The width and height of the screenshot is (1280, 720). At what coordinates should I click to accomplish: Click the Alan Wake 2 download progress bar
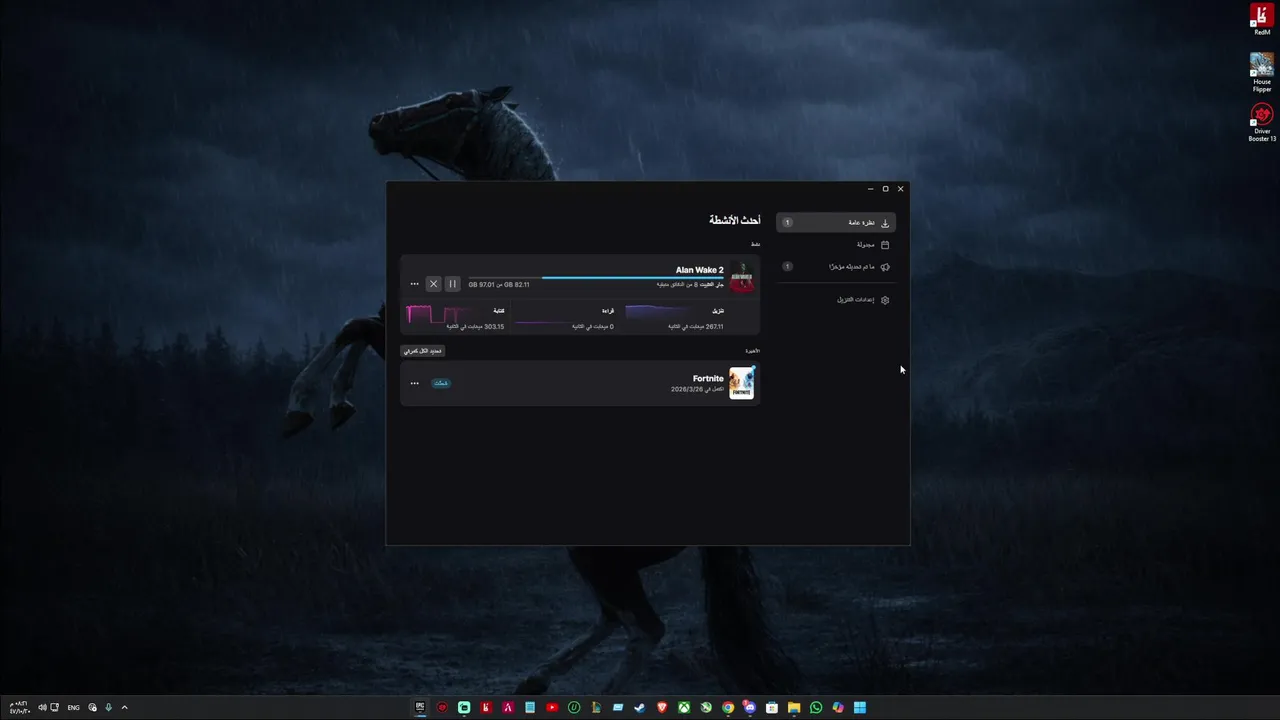tap(596, 278)
